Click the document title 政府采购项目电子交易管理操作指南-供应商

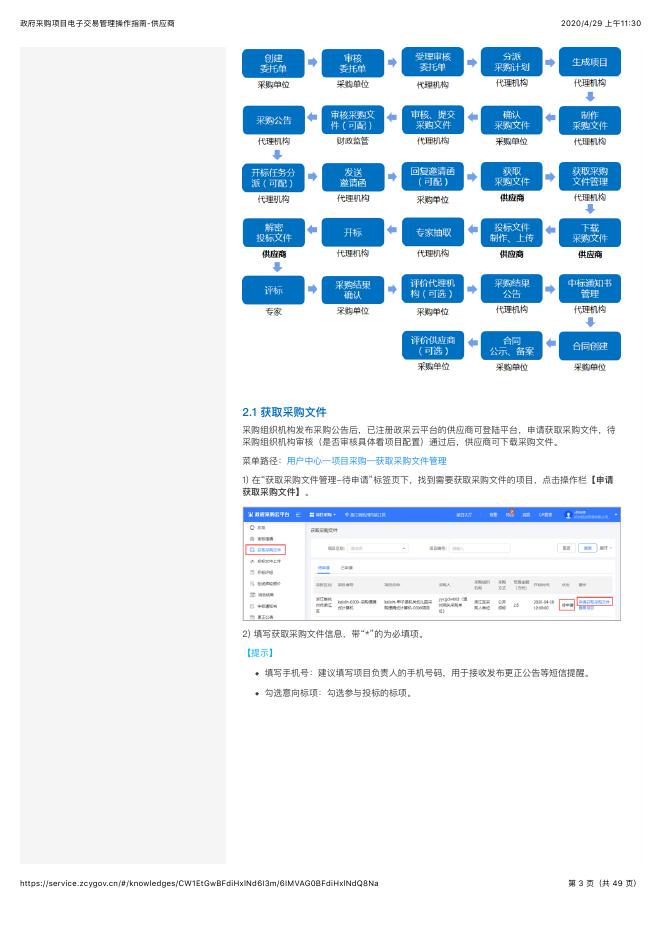97,23
